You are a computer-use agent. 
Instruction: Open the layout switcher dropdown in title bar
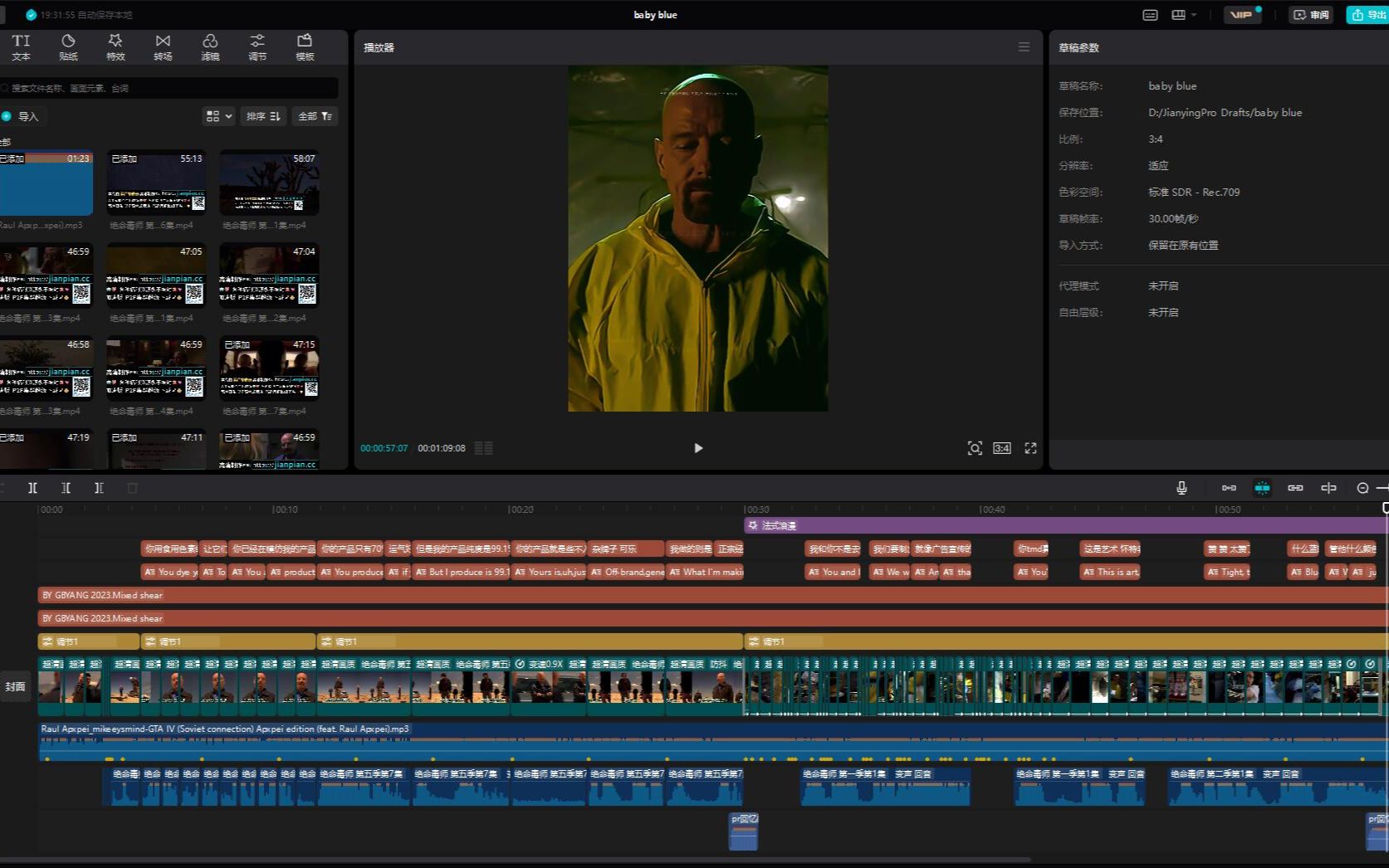[1183, 15]
